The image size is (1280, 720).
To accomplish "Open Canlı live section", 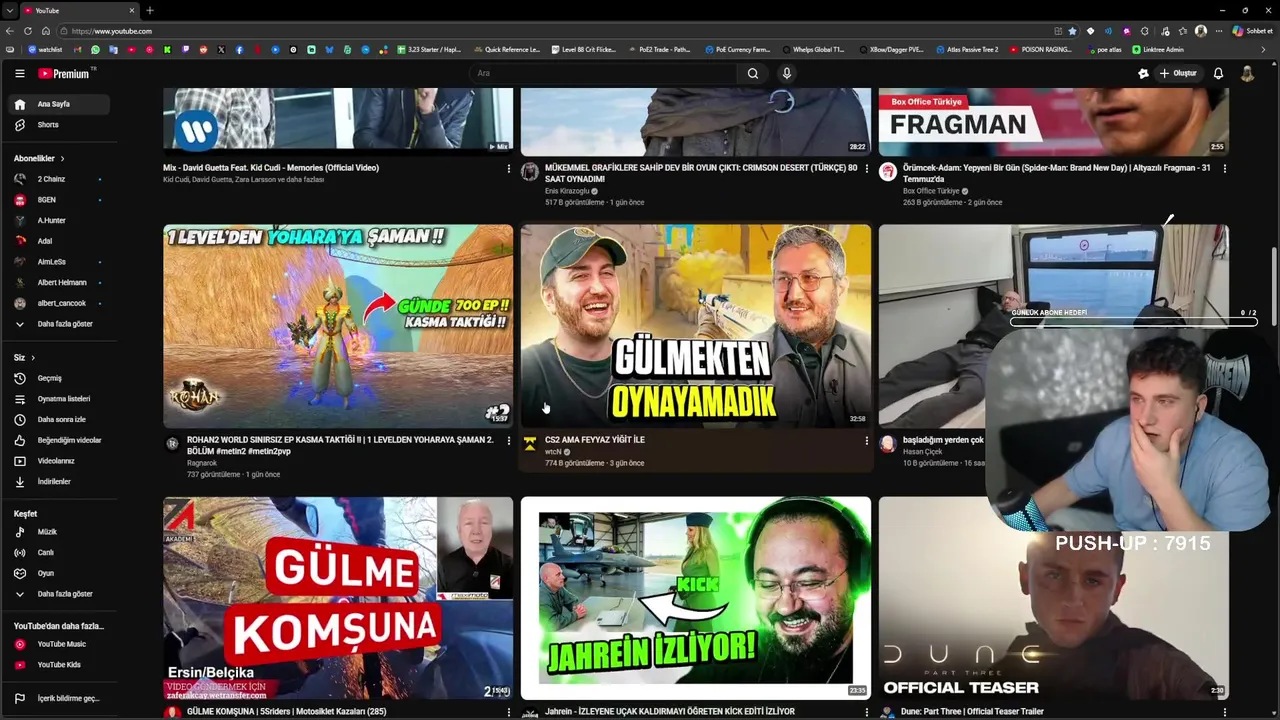I will (x=60, y=553).
